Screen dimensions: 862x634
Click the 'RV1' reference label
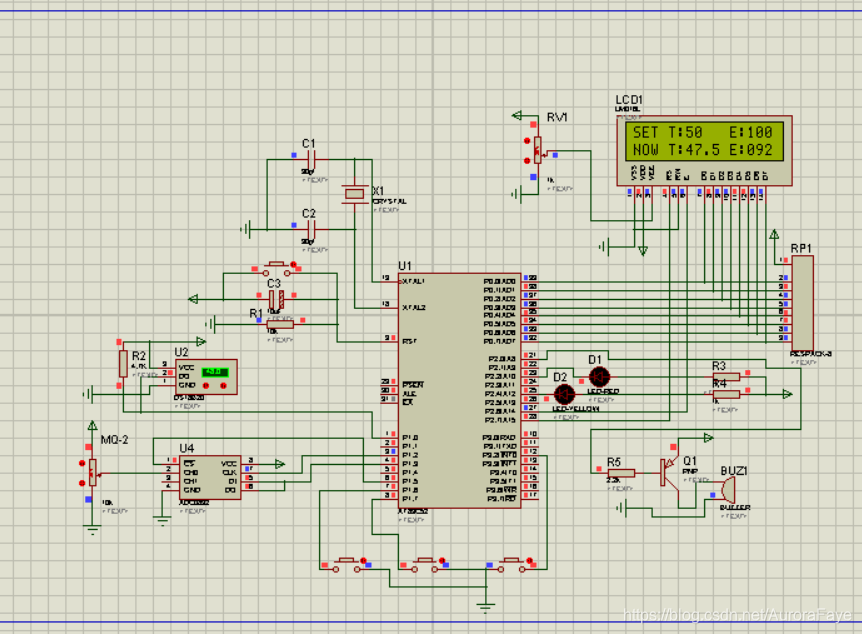pyautogui.click(x=557, y=117)
